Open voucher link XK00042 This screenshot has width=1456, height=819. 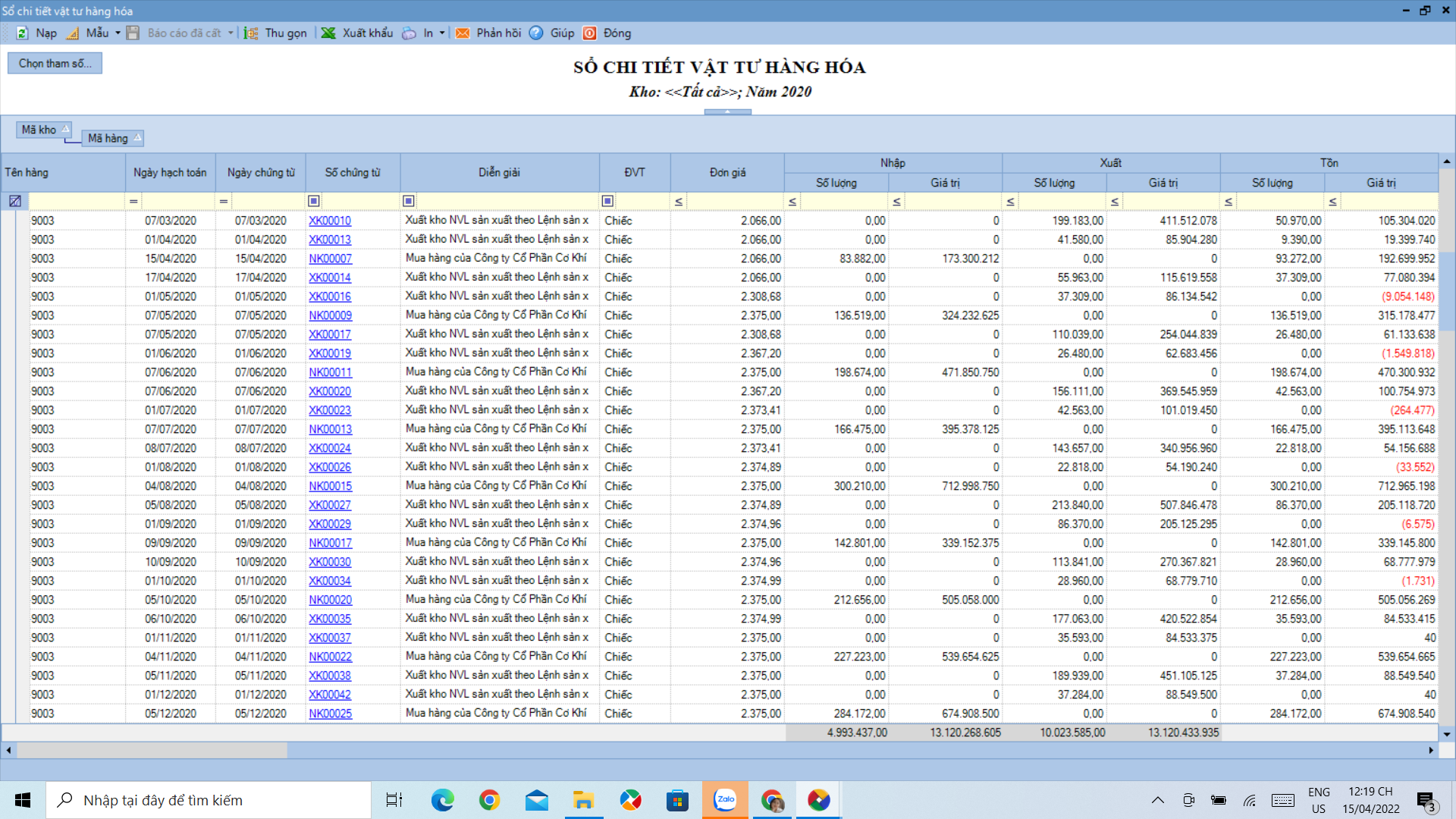tap(330, 695)
